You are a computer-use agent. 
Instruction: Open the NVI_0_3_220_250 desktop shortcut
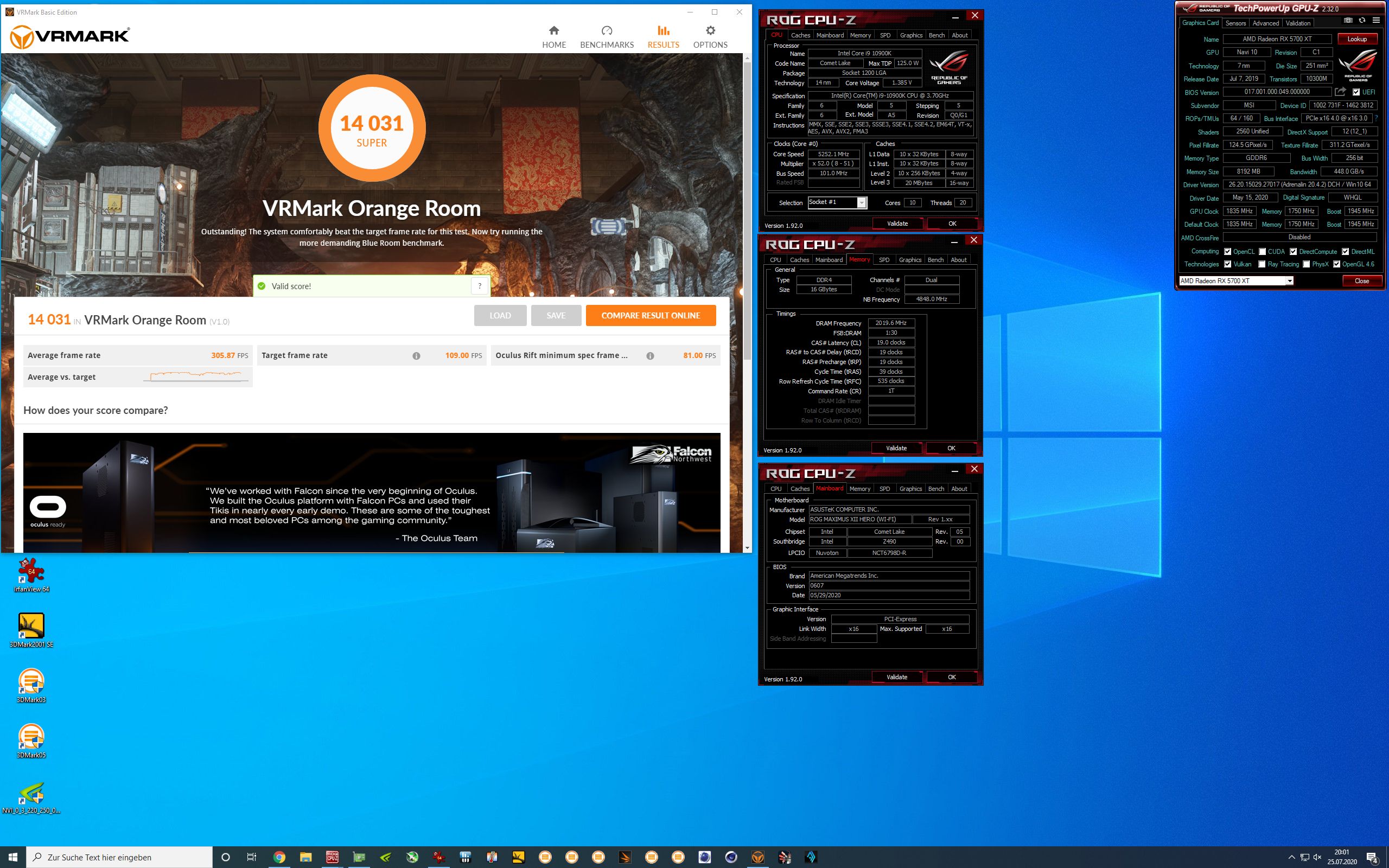point(31,797)
